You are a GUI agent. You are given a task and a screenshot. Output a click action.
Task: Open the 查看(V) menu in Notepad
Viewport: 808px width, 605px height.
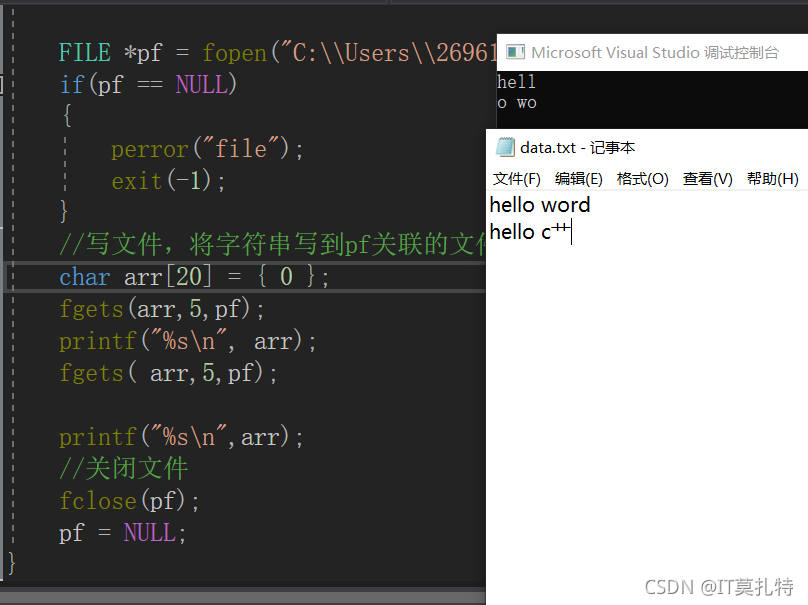click(707, 179)
